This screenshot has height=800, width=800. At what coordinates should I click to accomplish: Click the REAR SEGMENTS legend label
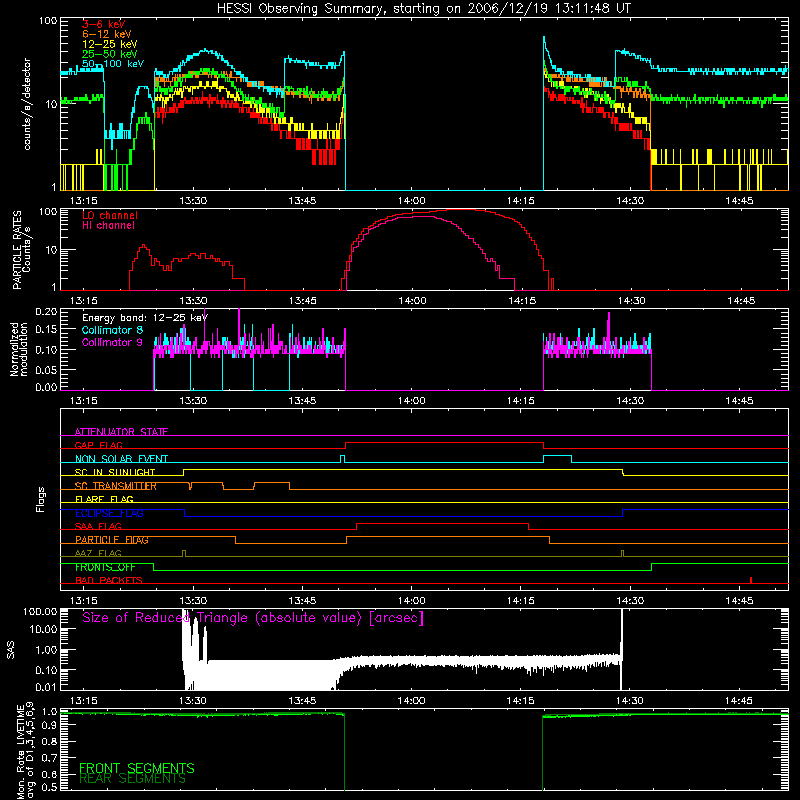point(132,779)
